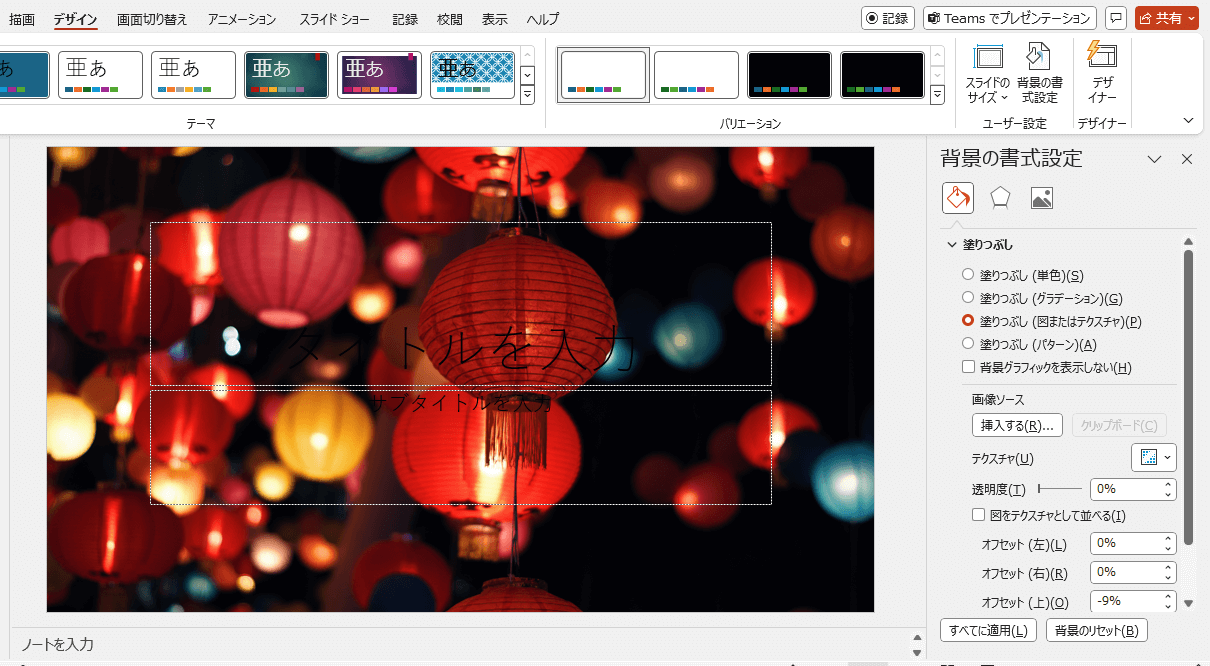
Task: Open the デザイン tab
Action: [x=76, y=19]
